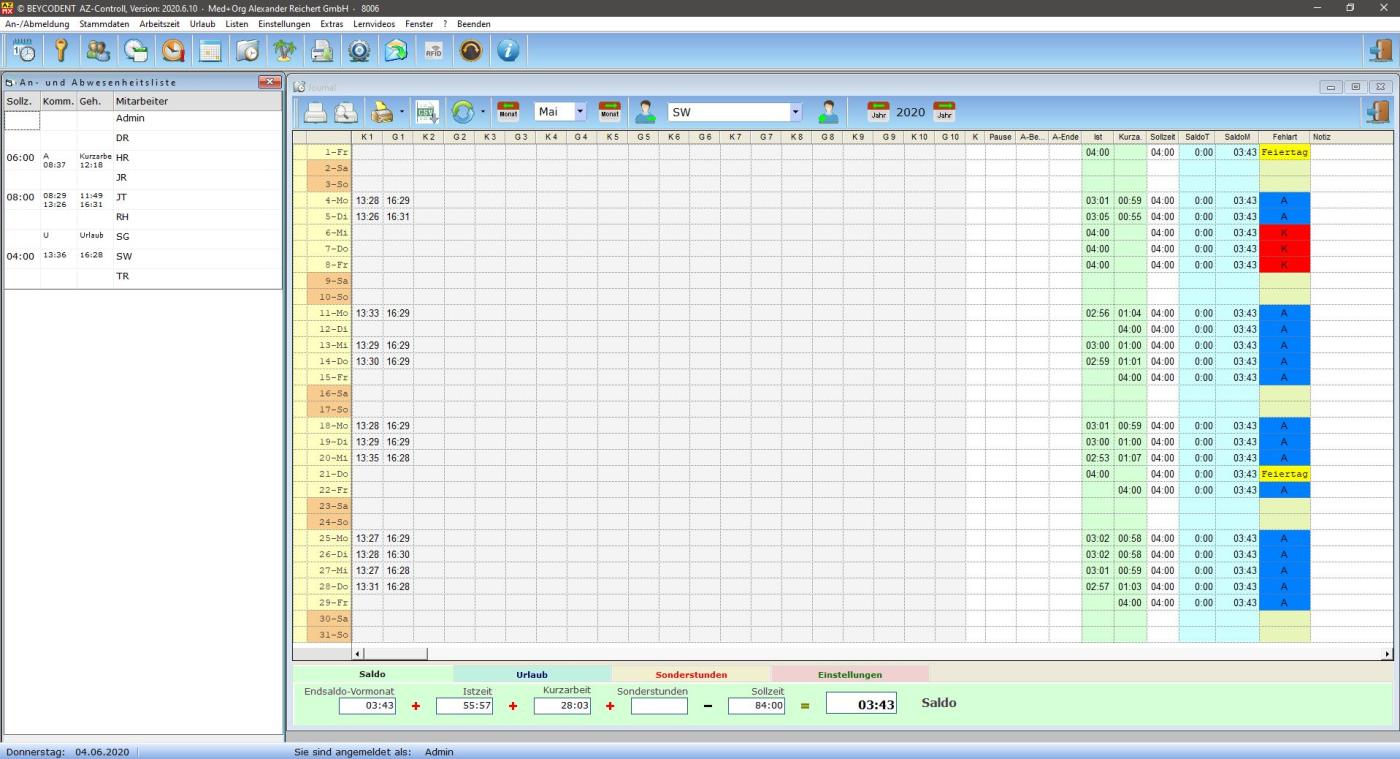The image size is (1400, 759).
Task: Click the blue info icon
Action: coord(508,50)
